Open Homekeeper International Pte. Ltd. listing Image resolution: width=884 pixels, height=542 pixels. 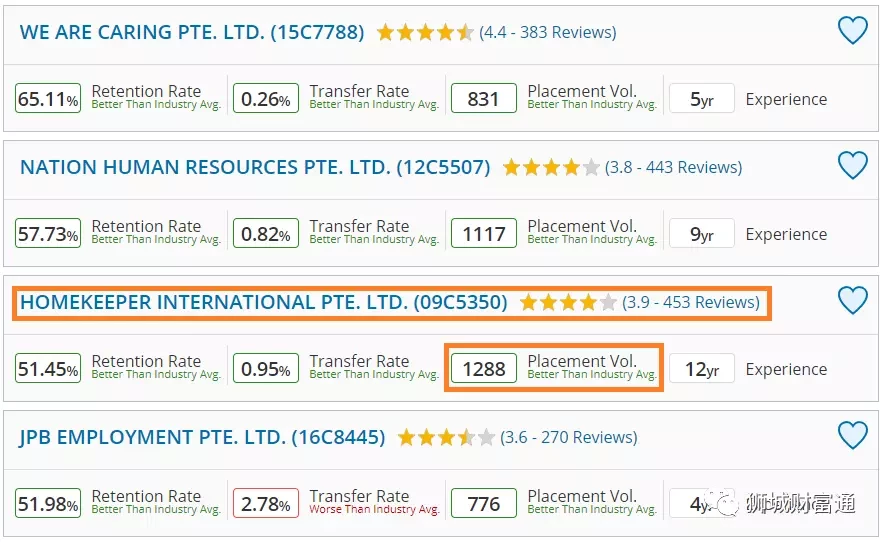(264, 302)
